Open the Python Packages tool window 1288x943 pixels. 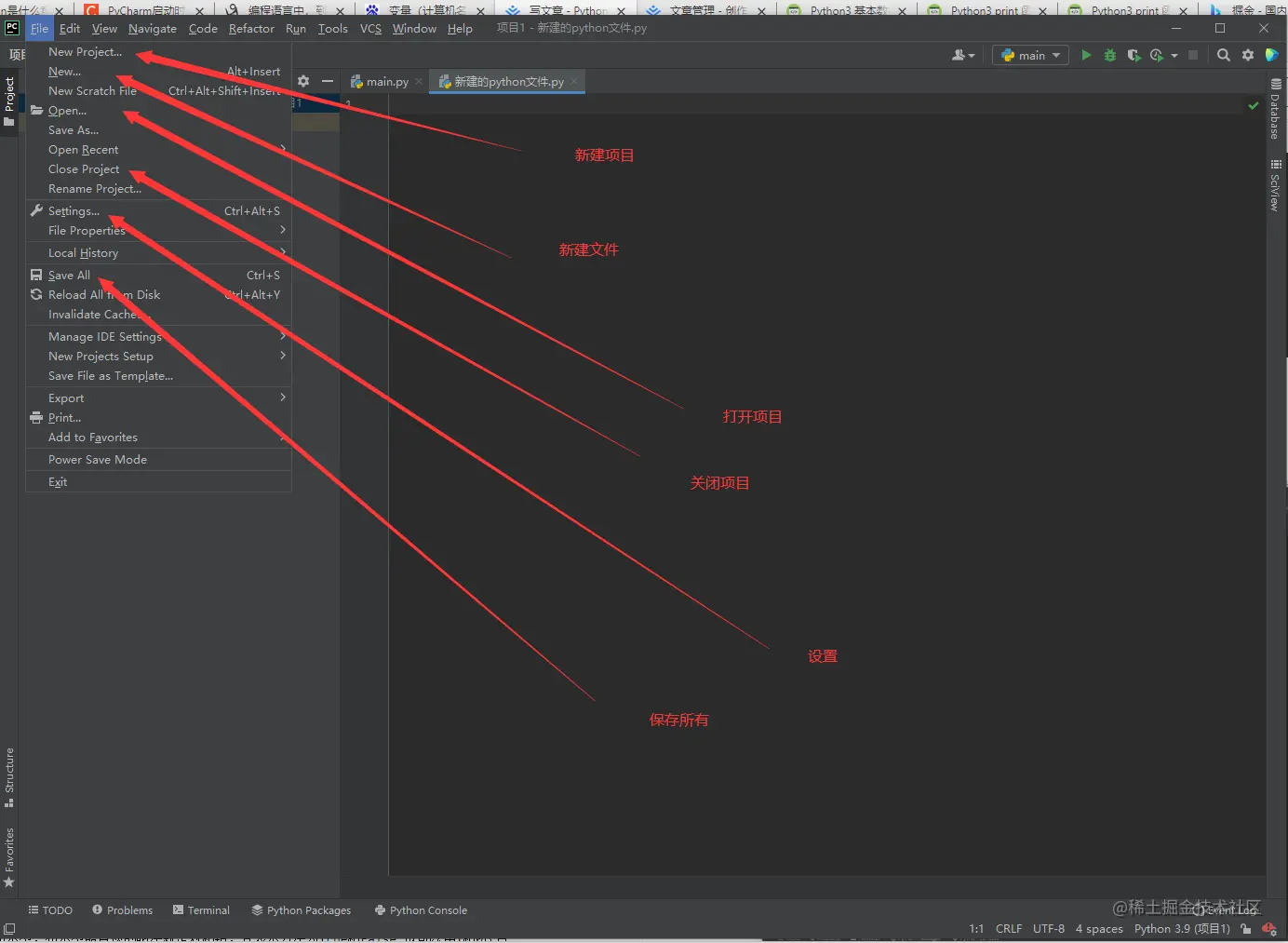click(x=302, y=910)
